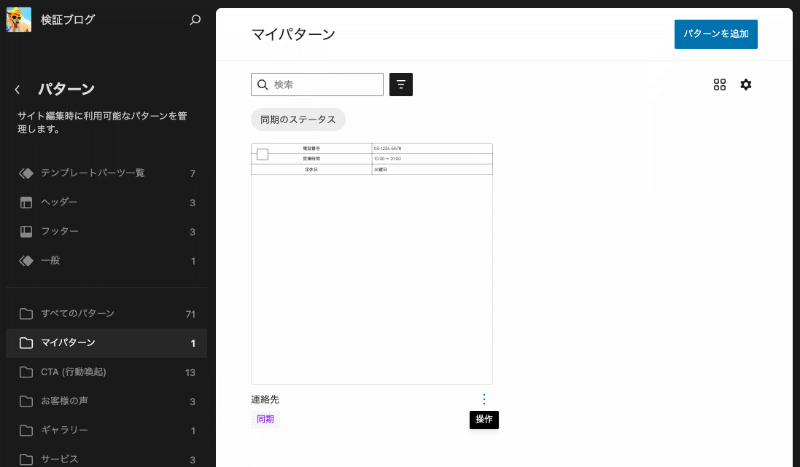Image resolution: width=800 pixels, height=467 pixels.
Task: Open the ヘッダー category
Action: point(106,203)
